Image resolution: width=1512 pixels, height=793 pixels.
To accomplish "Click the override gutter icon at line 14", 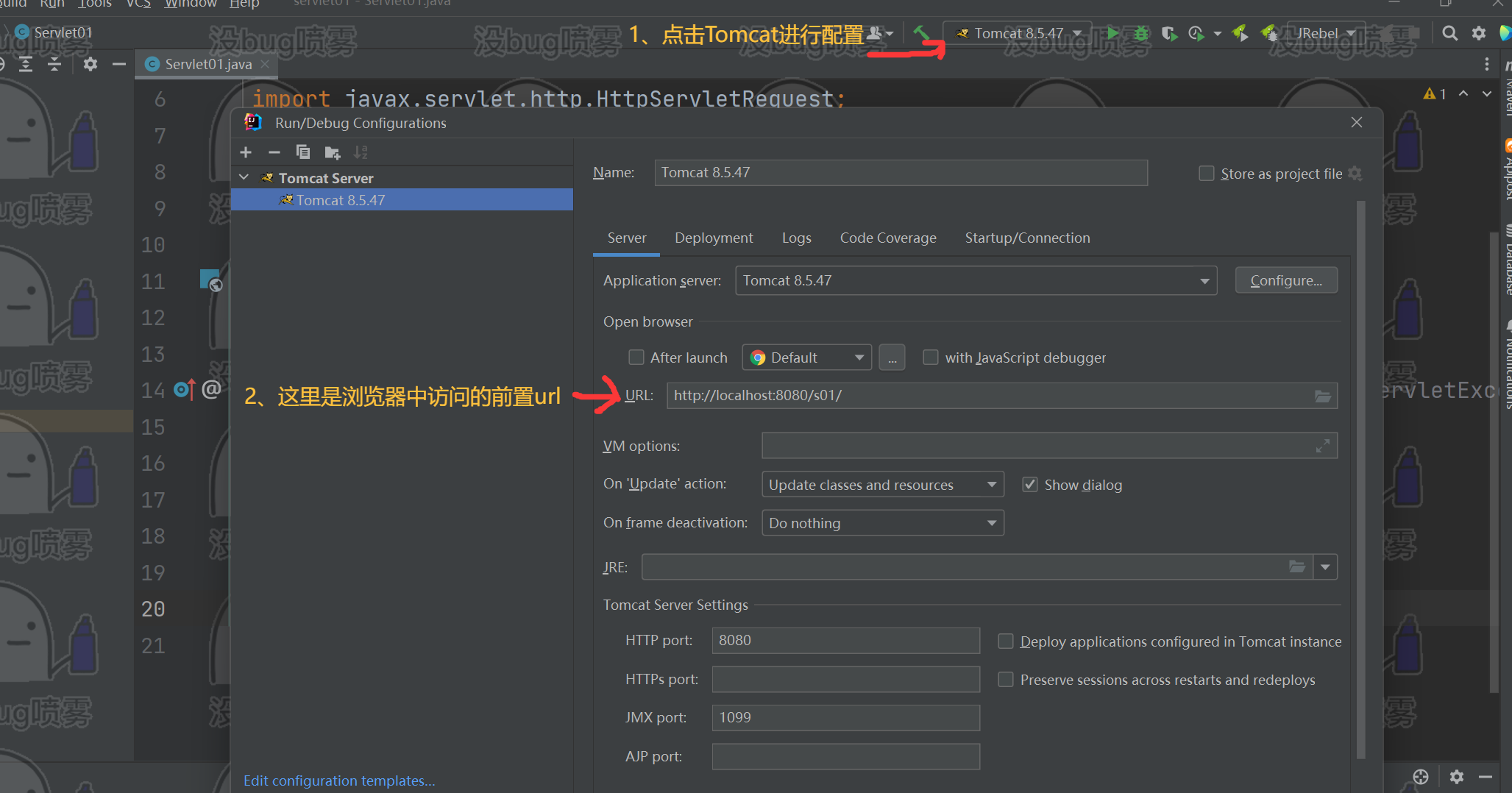I will [x=185, y=389].
